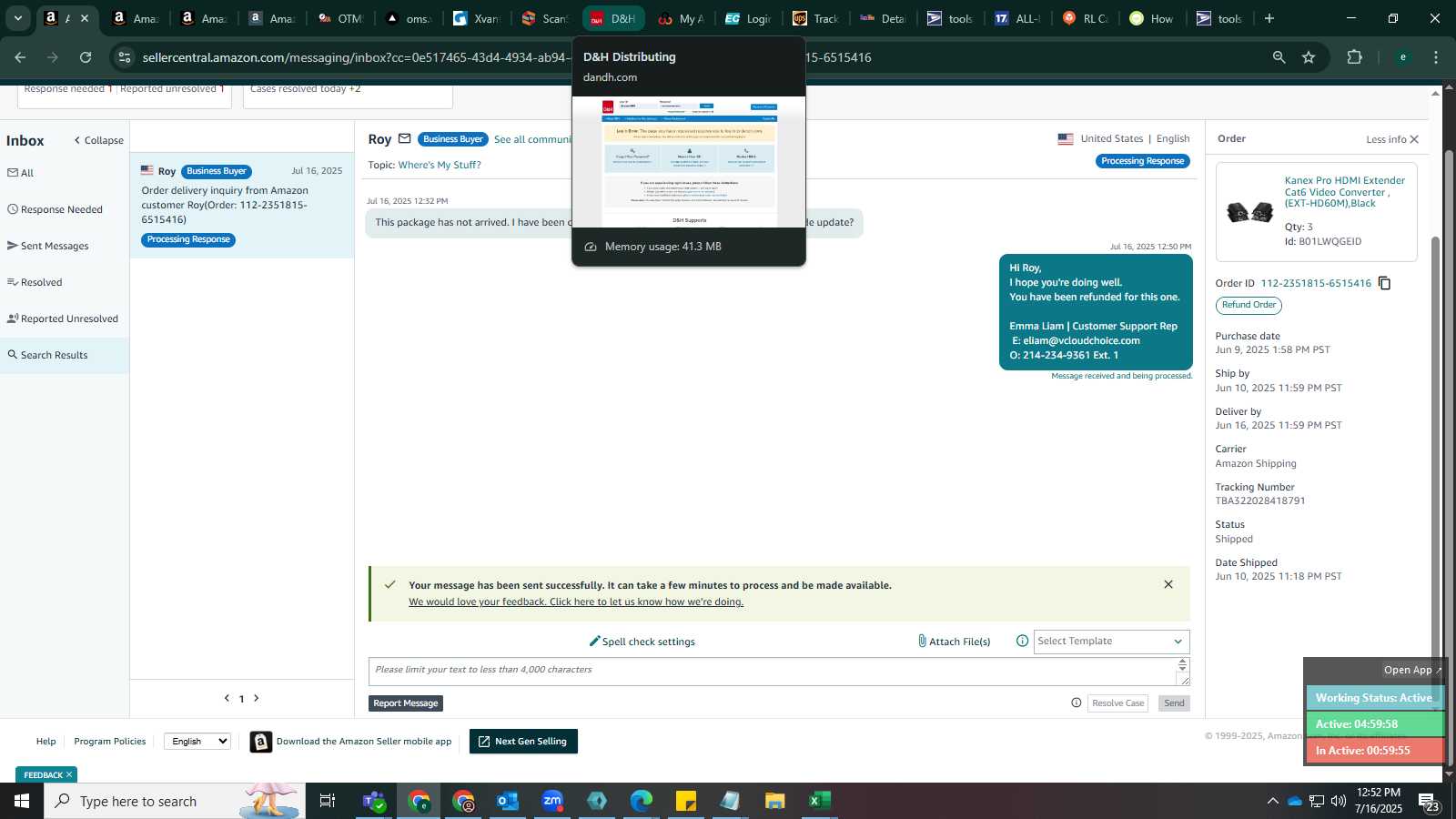Screen dimensions: 1456x819
Task: Go back with the browser back arrow
Action: point(20,57)
